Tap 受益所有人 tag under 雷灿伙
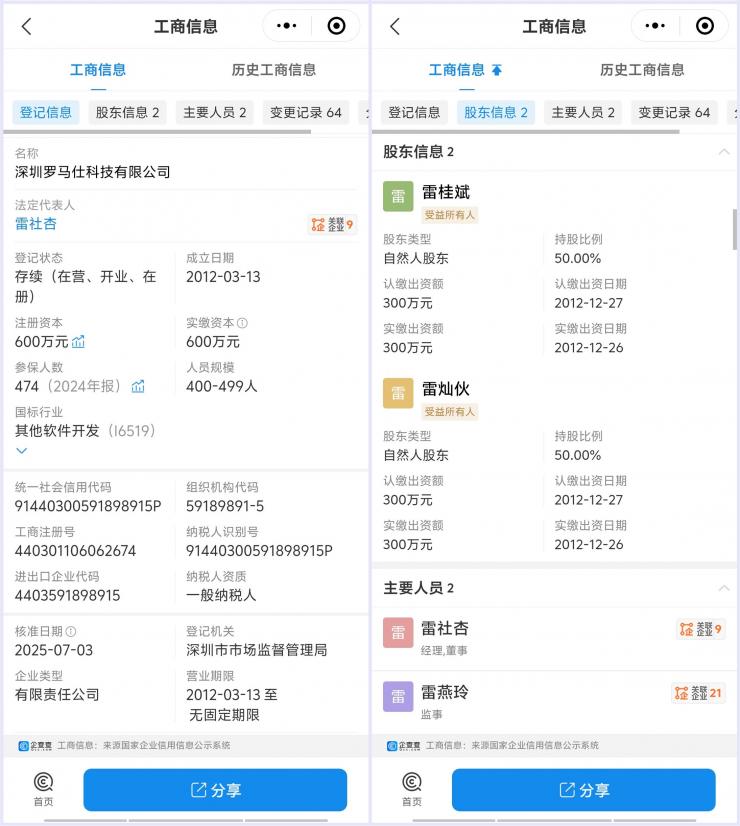 coord(450,412)
